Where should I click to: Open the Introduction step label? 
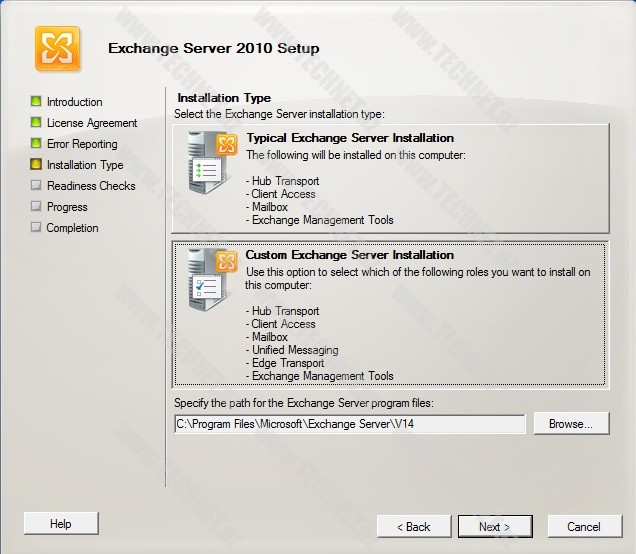point(74,102)
